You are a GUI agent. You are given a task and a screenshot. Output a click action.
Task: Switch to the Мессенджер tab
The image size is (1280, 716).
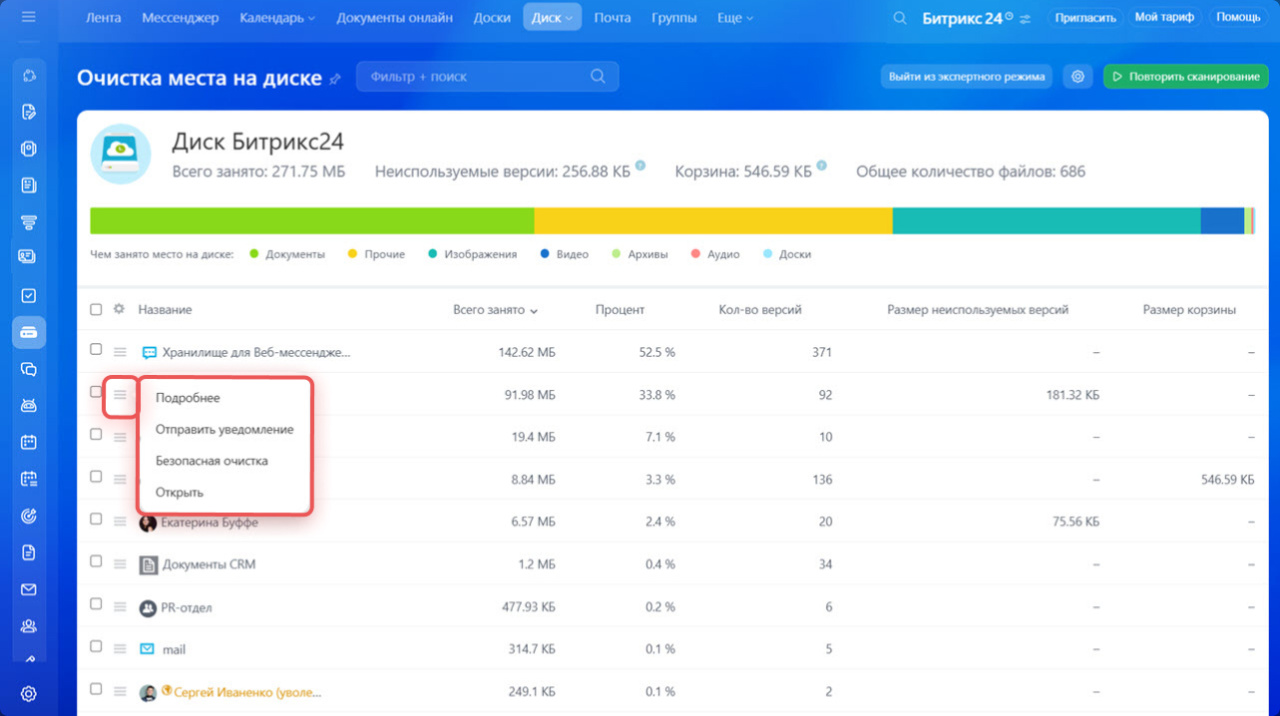coord(180,18)
